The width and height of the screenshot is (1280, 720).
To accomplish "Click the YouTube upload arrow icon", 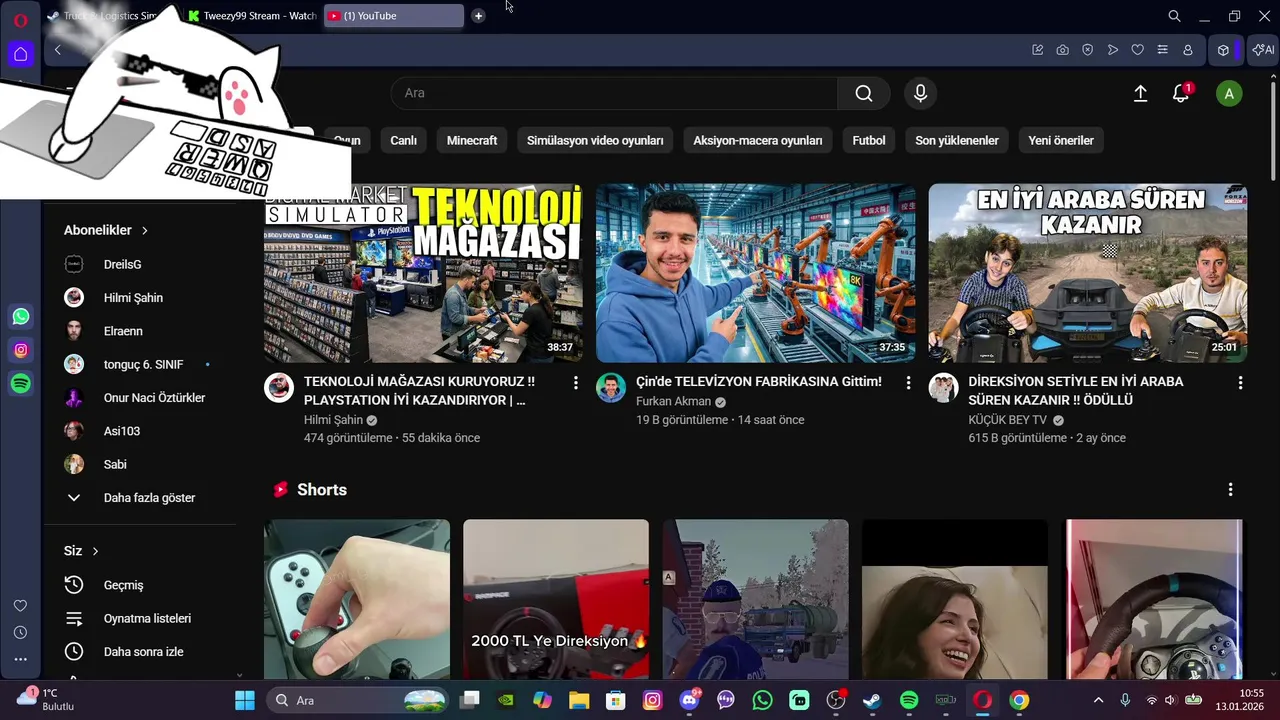I will 1140,93.
